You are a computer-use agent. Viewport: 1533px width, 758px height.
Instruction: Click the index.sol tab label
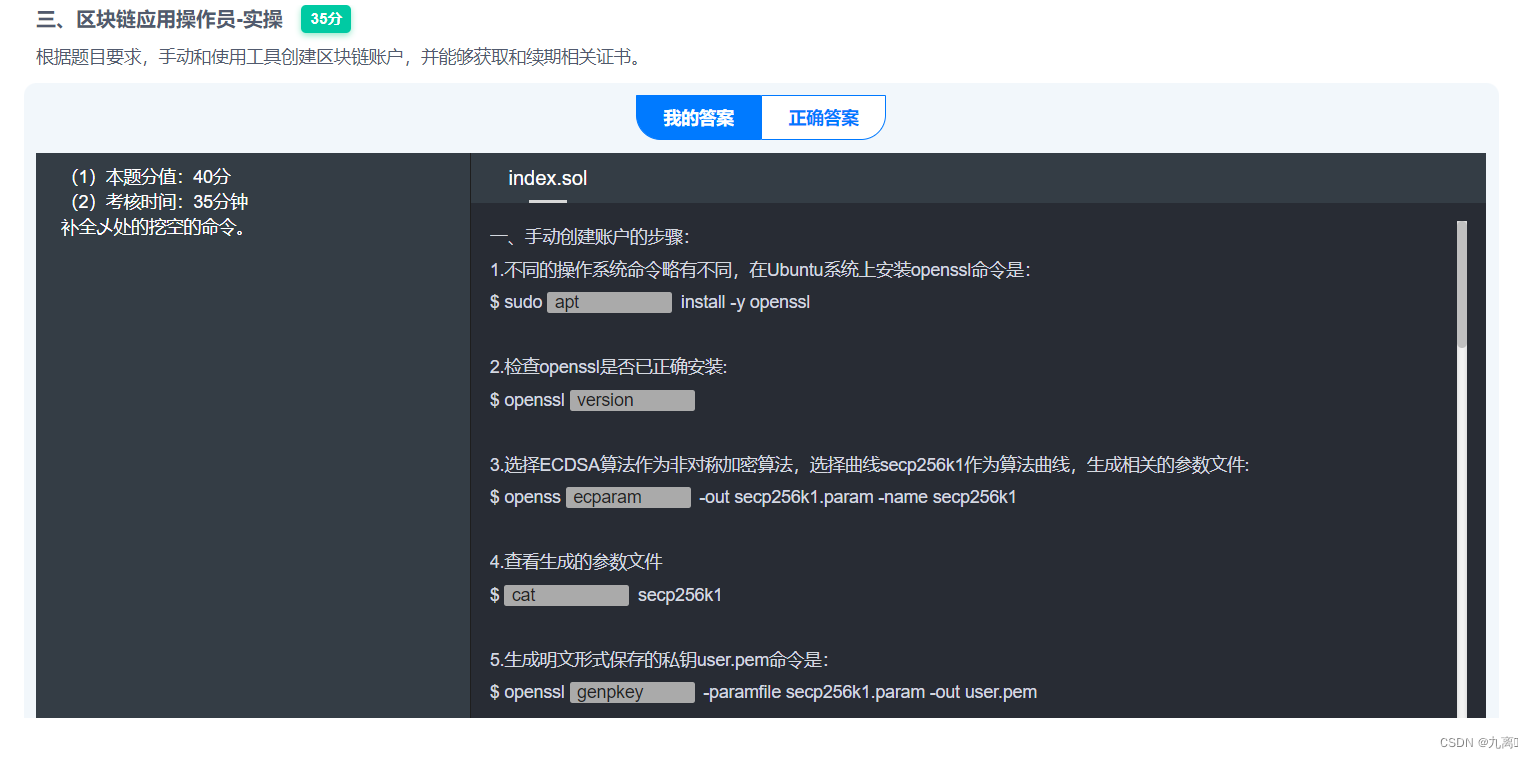(x=547, y=178)
